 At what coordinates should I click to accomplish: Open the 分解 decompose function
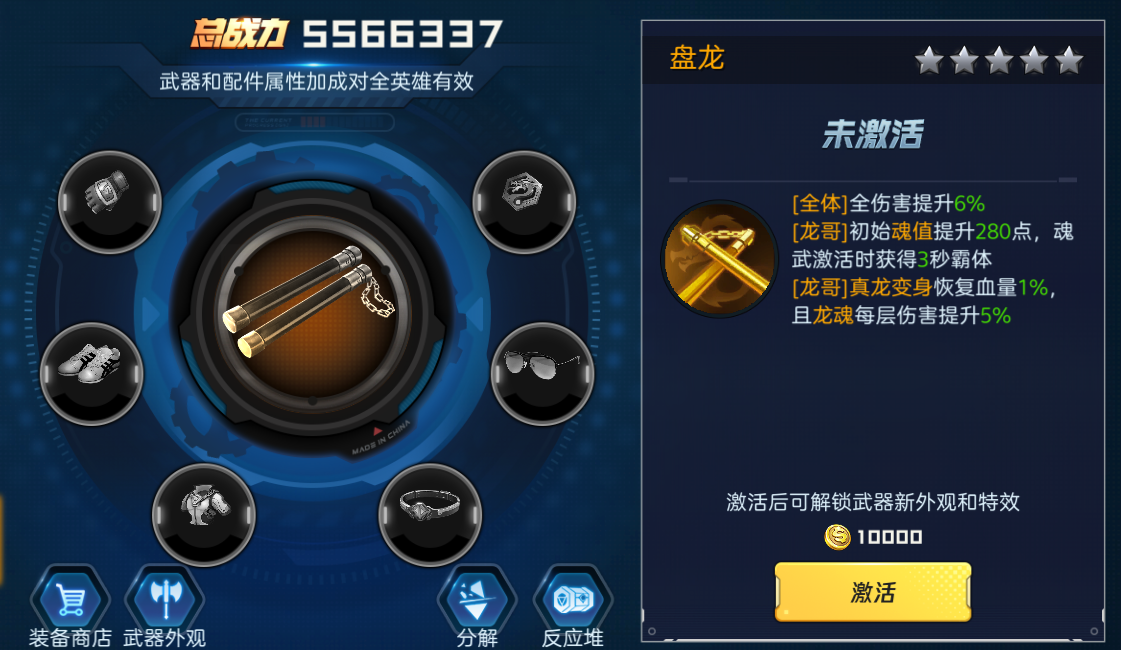[477, 606]
